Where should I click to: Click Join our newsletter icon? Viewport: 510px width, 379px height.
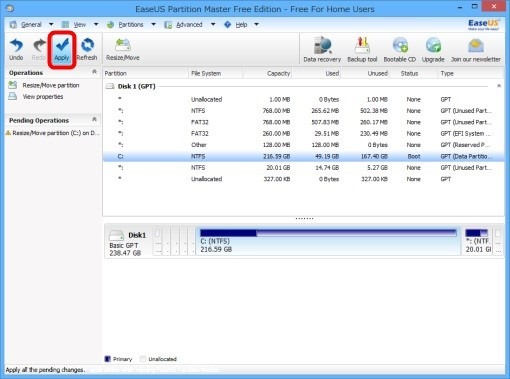tap(476, 49)
